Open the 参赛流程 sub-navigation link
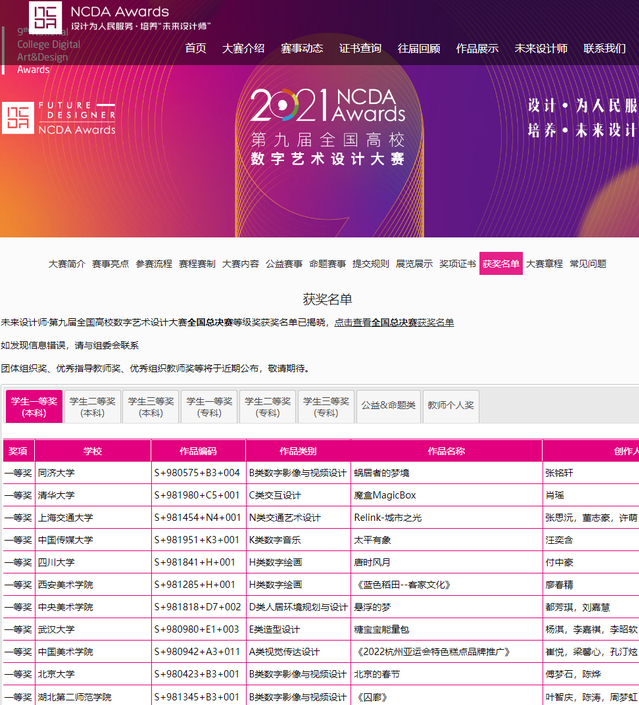The width and height of the screenshot is (639, 705). (154, 264)
